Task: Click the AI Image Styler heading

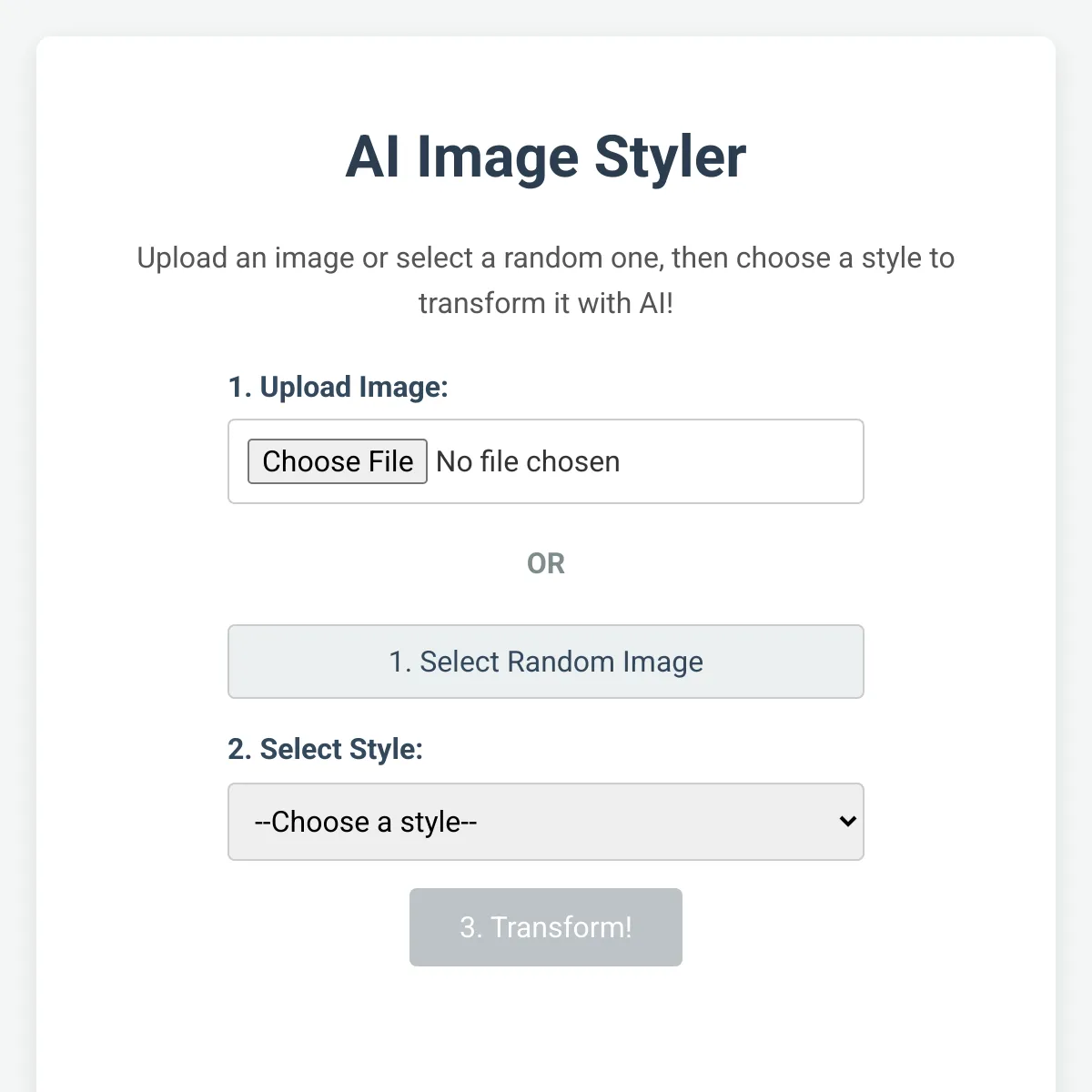Action: [x=546, y=157]
